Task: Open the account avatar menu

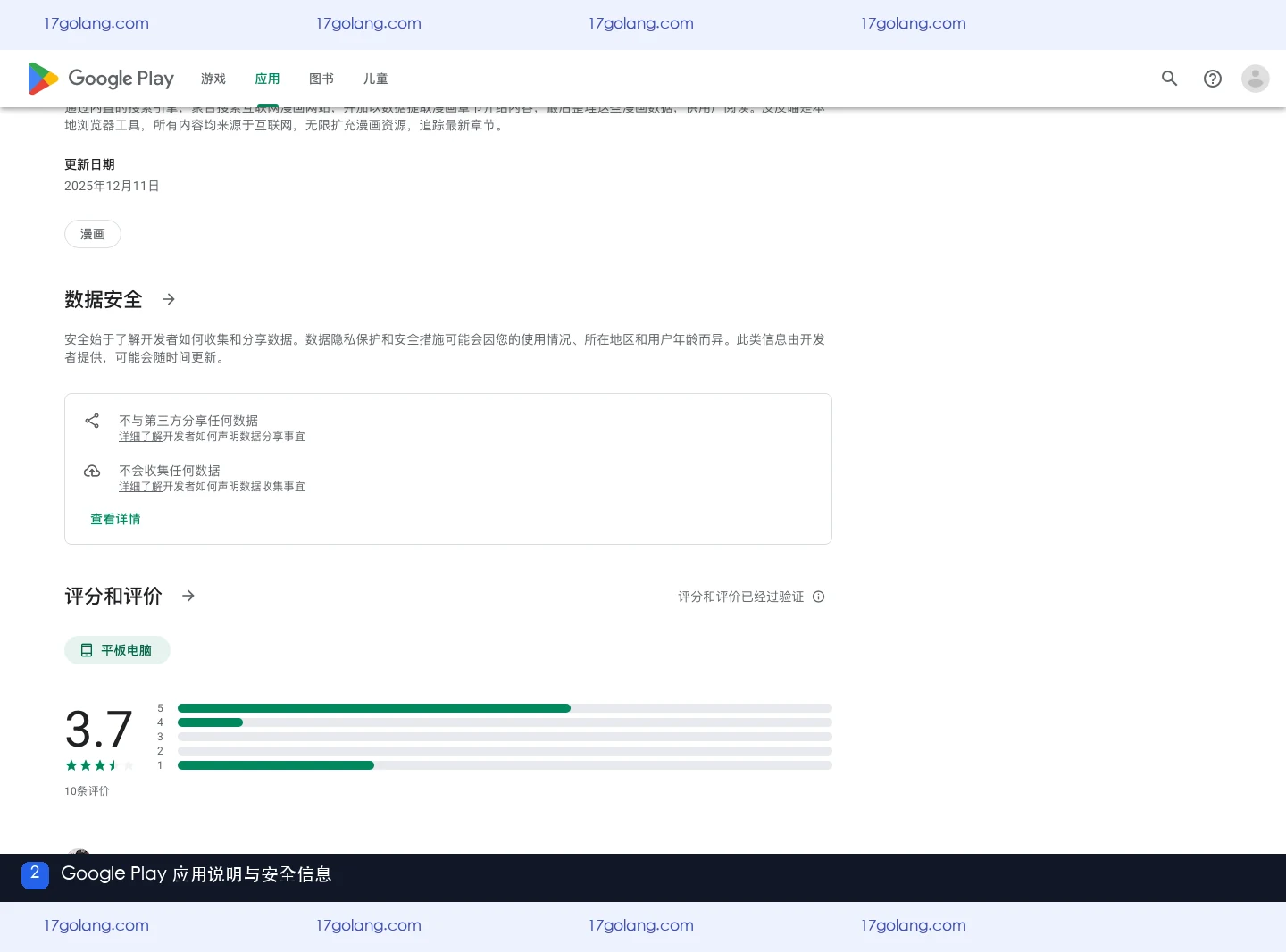Action: click(1255, 79)
